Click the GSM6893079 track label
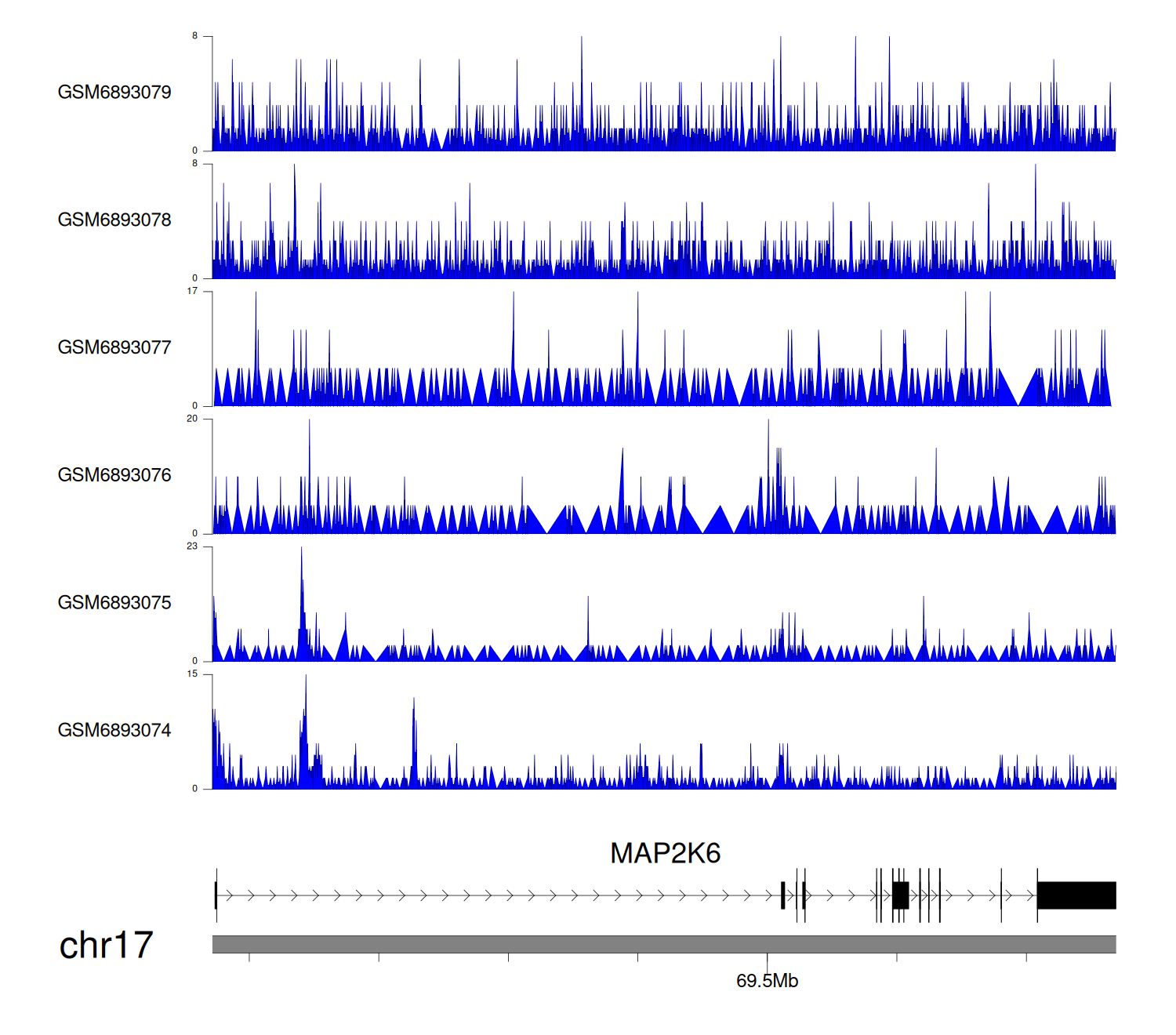The height and width of the screenshot is (1035, 1176). [x=114, y=93]
